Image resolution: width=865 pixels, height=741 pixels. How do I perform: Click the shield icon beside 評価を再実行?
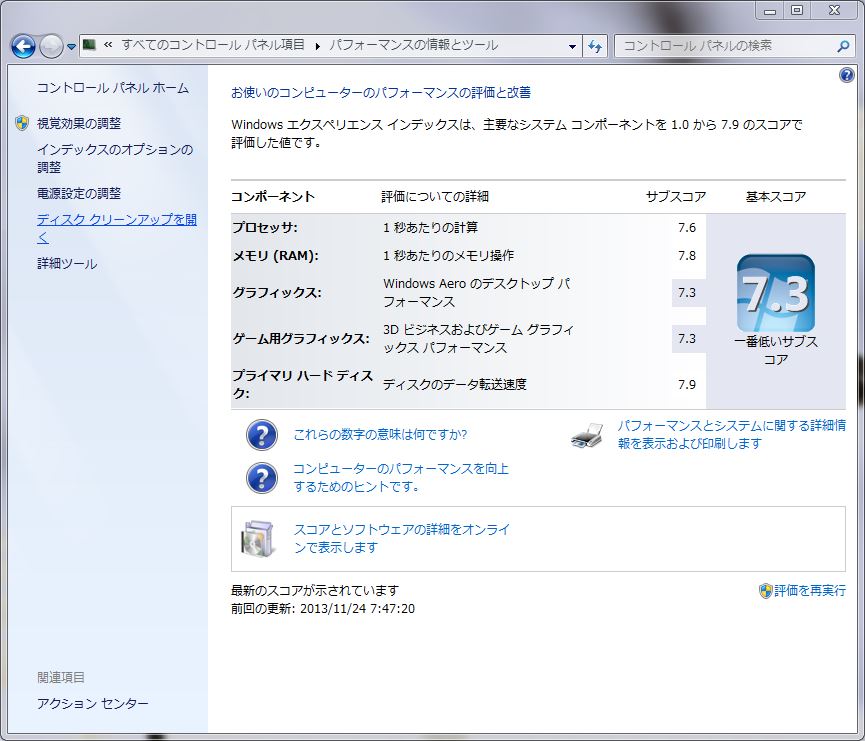tap(765, 591)
